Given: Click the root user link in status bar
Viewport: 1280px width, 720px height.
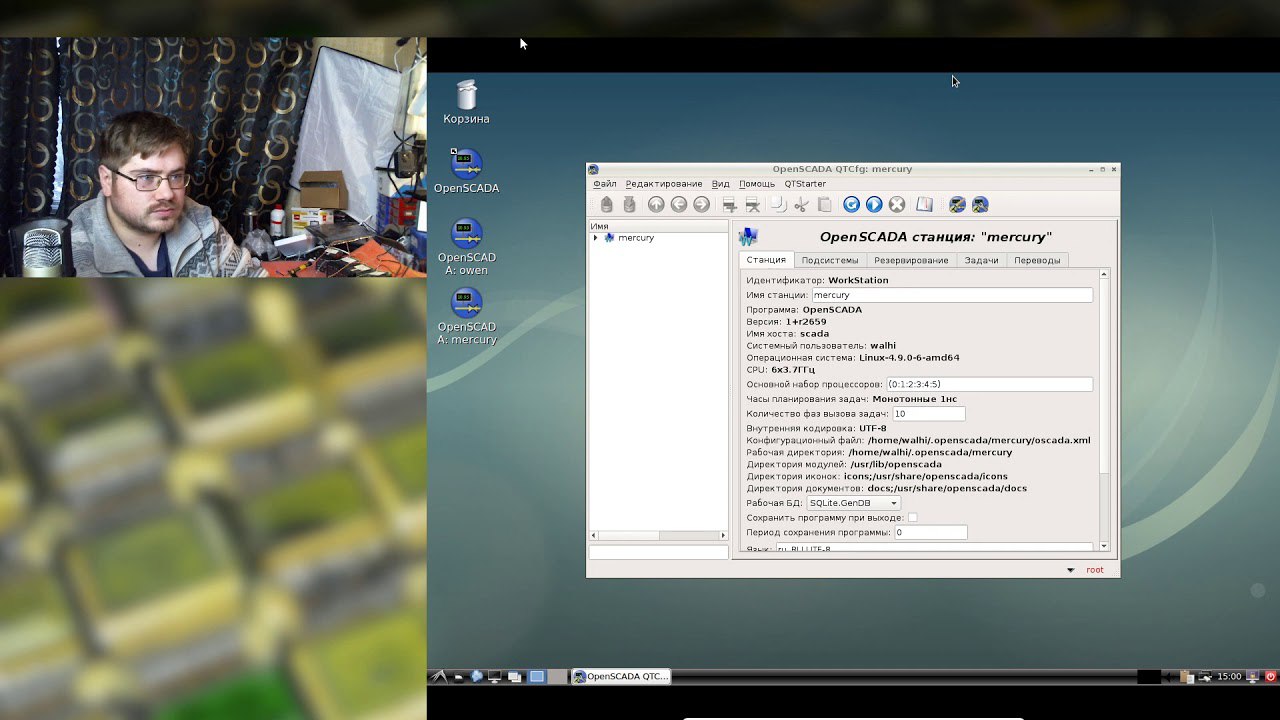Looking at the screenshot, I should [x=1095, y=570].
